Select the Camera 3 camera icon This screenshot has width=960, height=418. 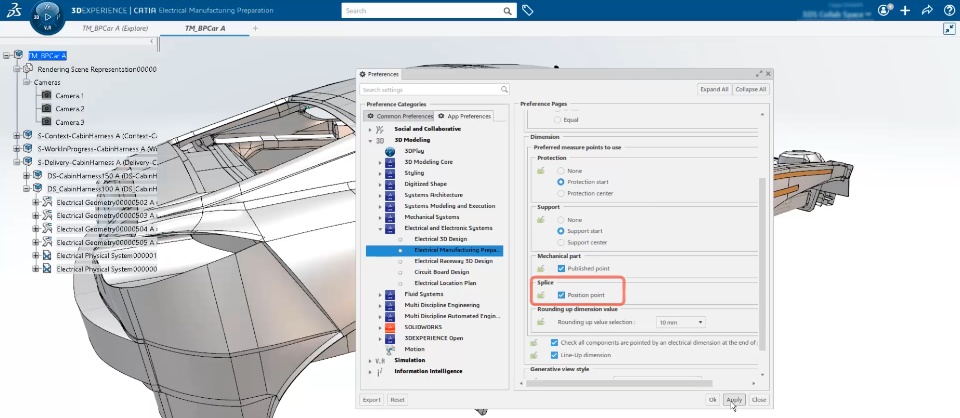coord(47,122)
